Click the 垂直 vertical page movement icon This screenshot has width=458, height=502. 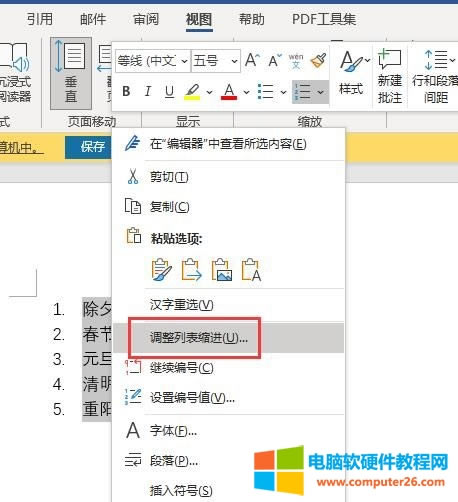(71, 73)
